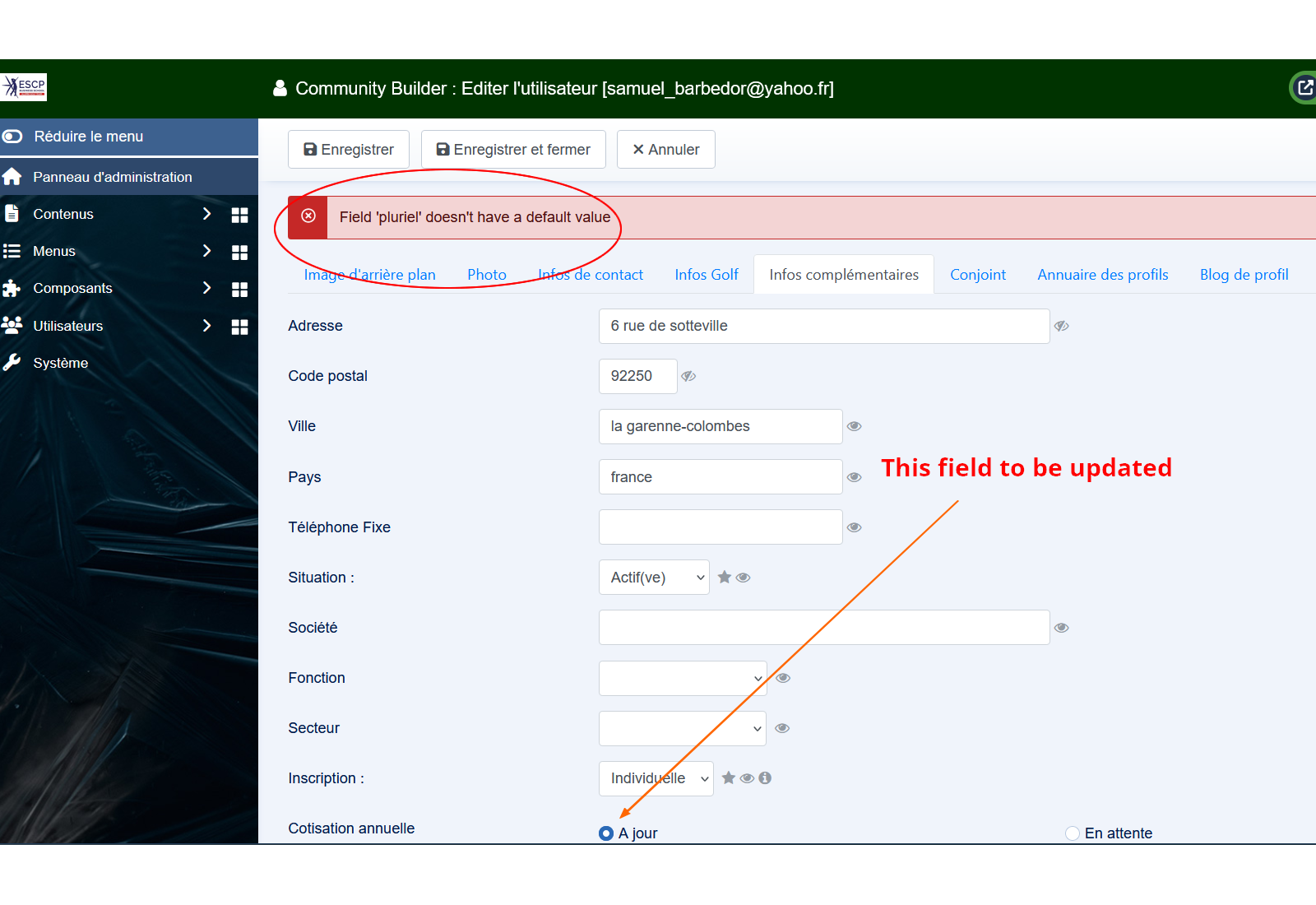The height and width of the screenshot is (905, 1316).
Task: Click hidden-eye icon beside Adresse field
Action: pyautogui.click(x=1062, y=326)
